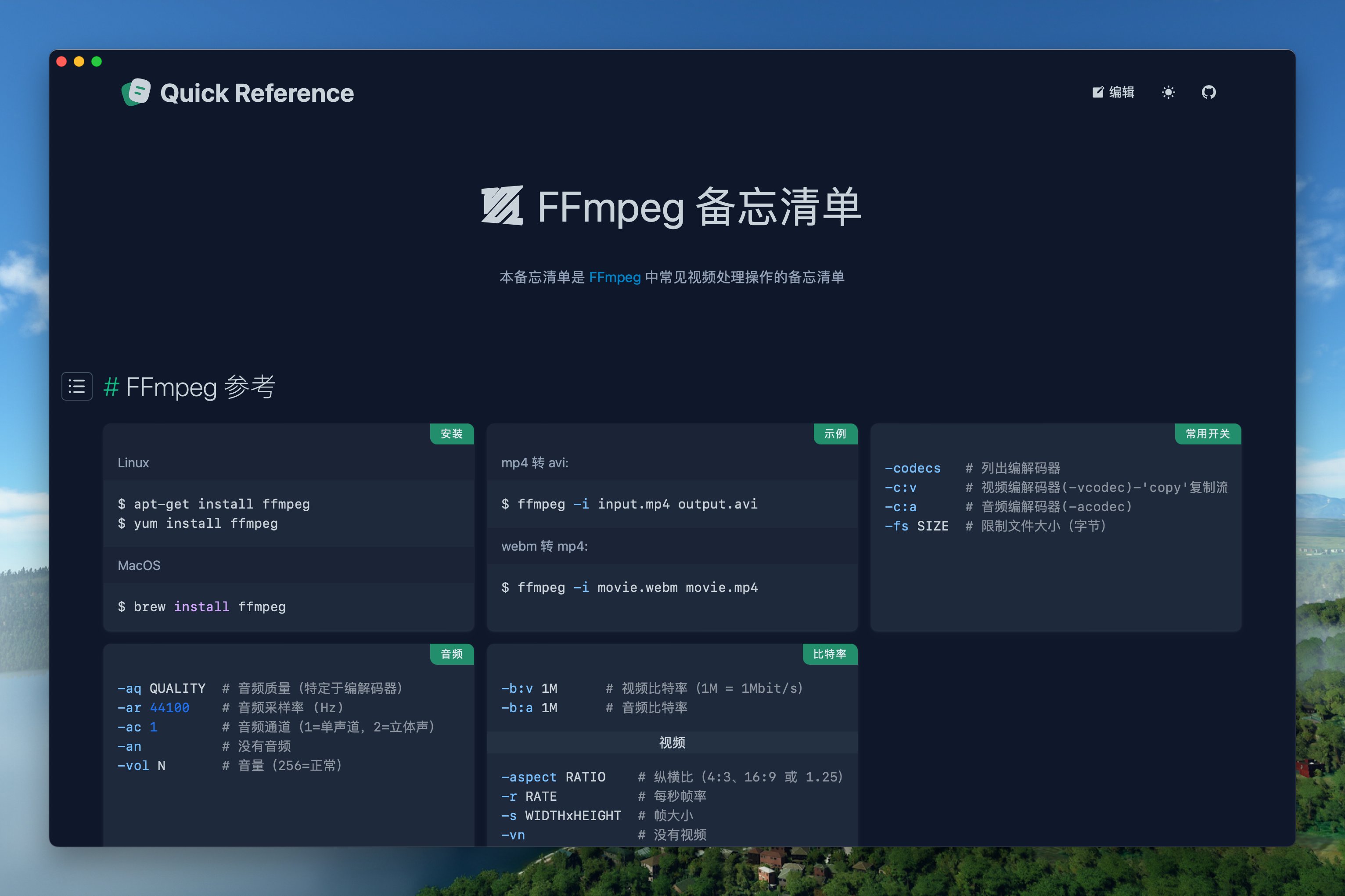Click the brew install ffmpeg command
1345x896 pixels.
pyautogui.click(x=202, y=607)
